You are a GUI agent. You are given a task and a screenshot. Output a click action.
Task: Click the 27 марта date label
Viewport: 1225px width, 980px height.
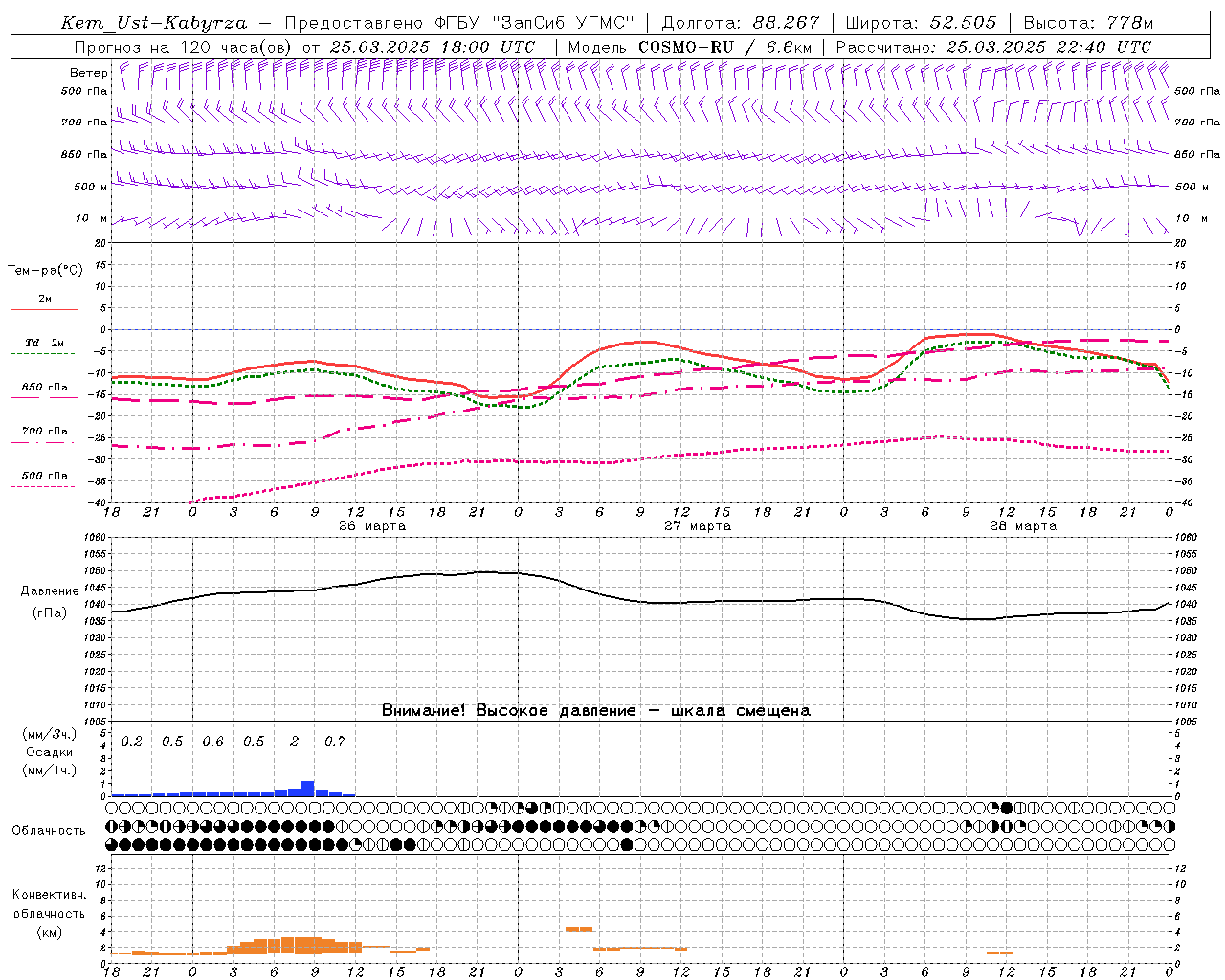tap(698, 526)
